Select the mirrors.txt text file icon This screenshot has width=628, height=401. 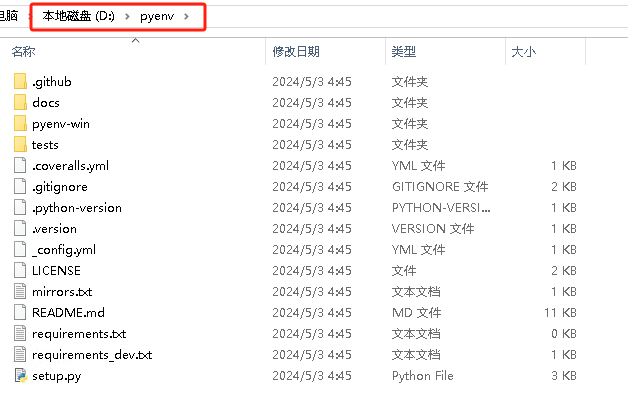(x=20, y=292)
